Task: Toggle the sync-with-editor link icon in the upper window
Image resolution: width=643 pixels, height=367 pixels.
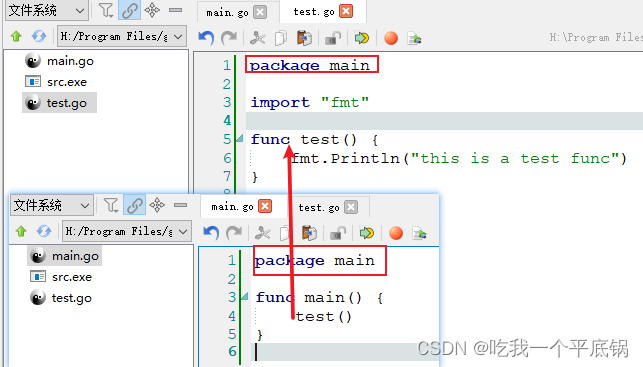Action: (x=129, y=10)
